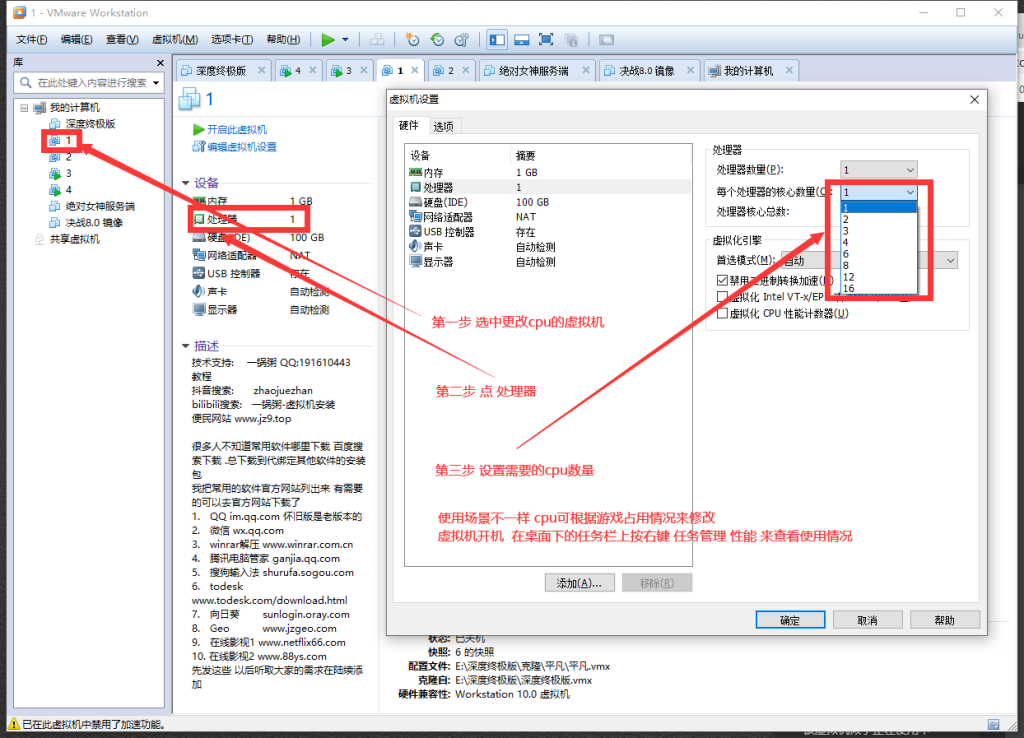Open the power options arrow beside the play icon

[x=345, y=40]
